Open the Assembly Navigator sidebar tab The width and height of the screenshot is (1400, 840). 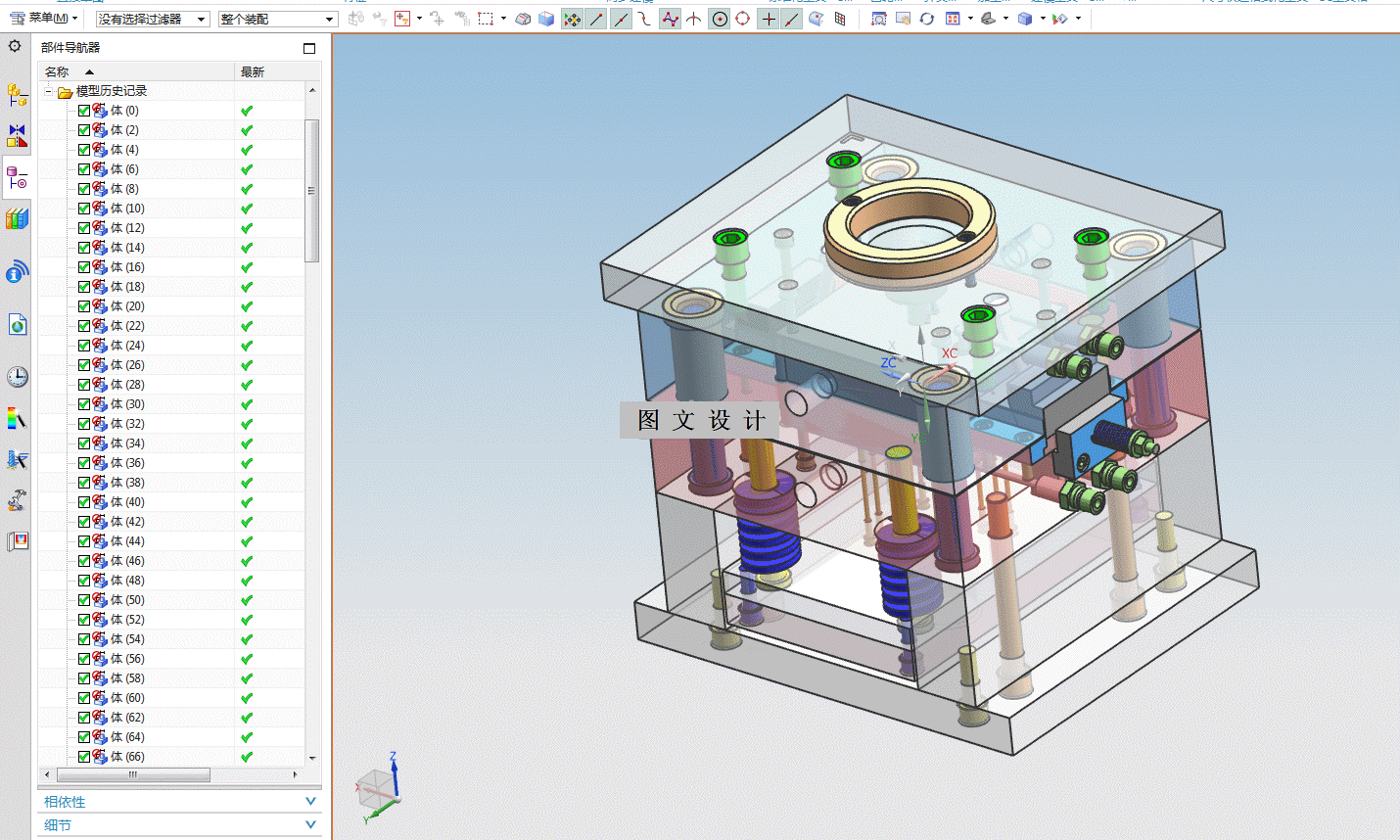pyautogui.click(x=17, y=95)
